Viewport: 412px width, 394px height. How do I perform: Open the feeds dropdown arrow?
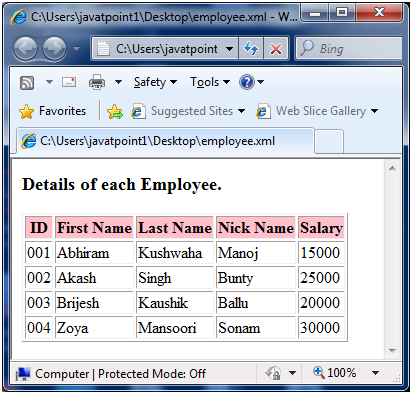tap(49, 82)
